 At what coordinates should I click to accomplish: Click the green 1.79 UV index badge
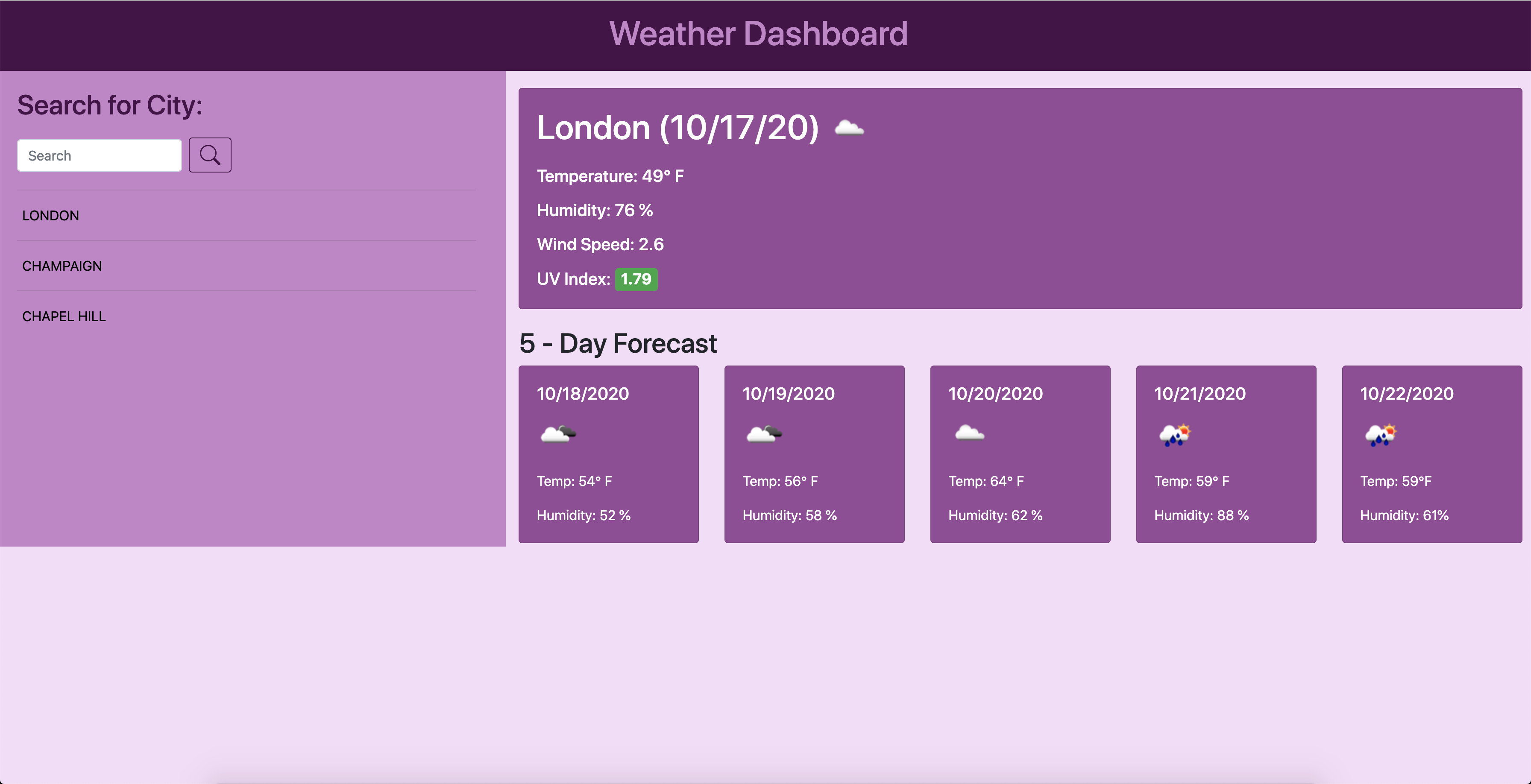636,279
